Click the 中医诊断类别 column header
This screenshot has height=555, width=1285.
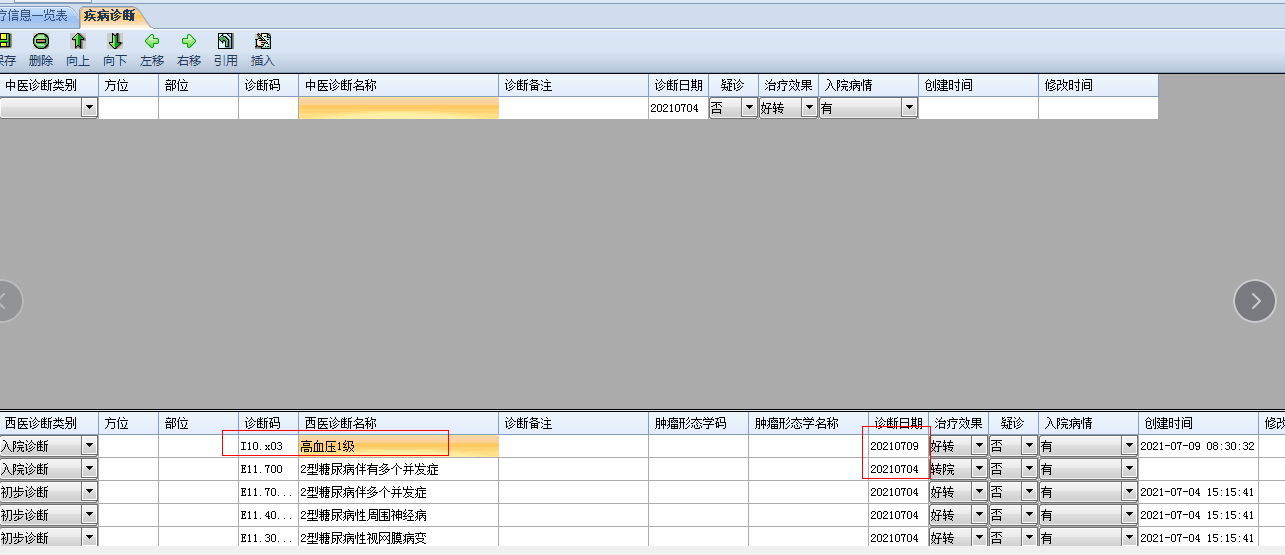49,85
